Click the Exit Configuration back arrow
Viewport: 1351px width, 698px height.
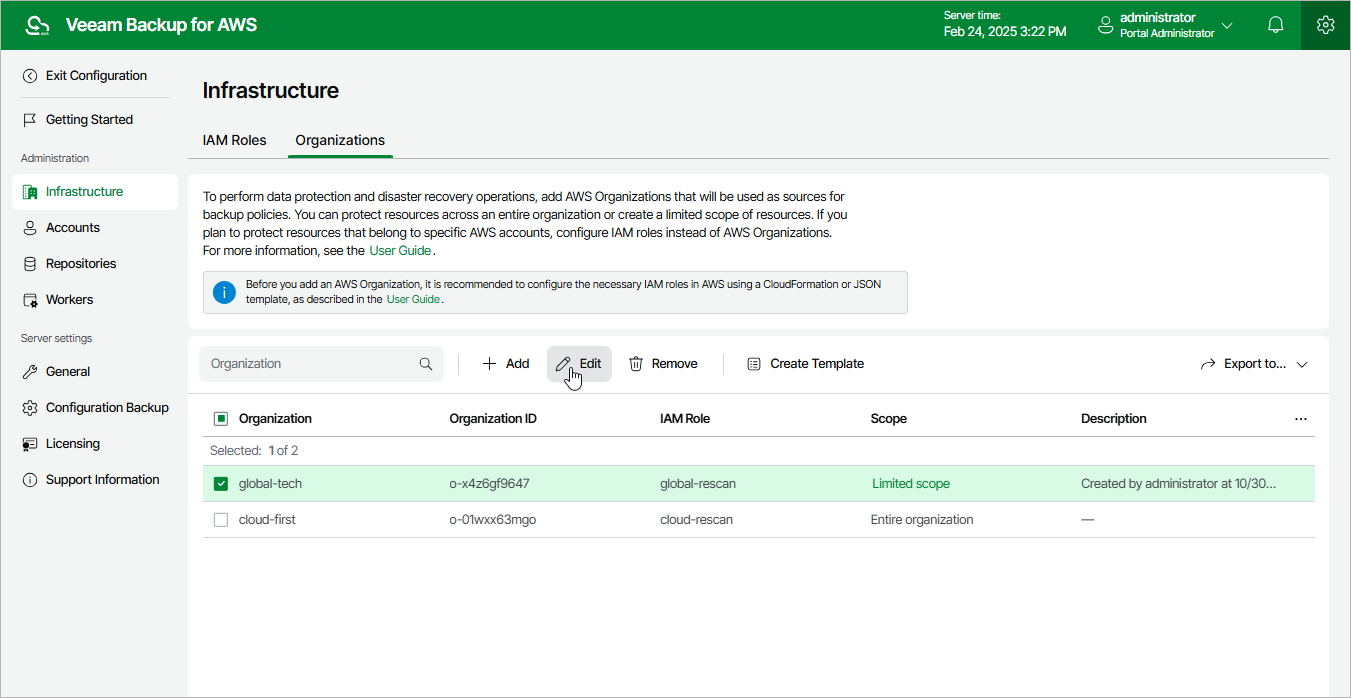coord(30,76)
